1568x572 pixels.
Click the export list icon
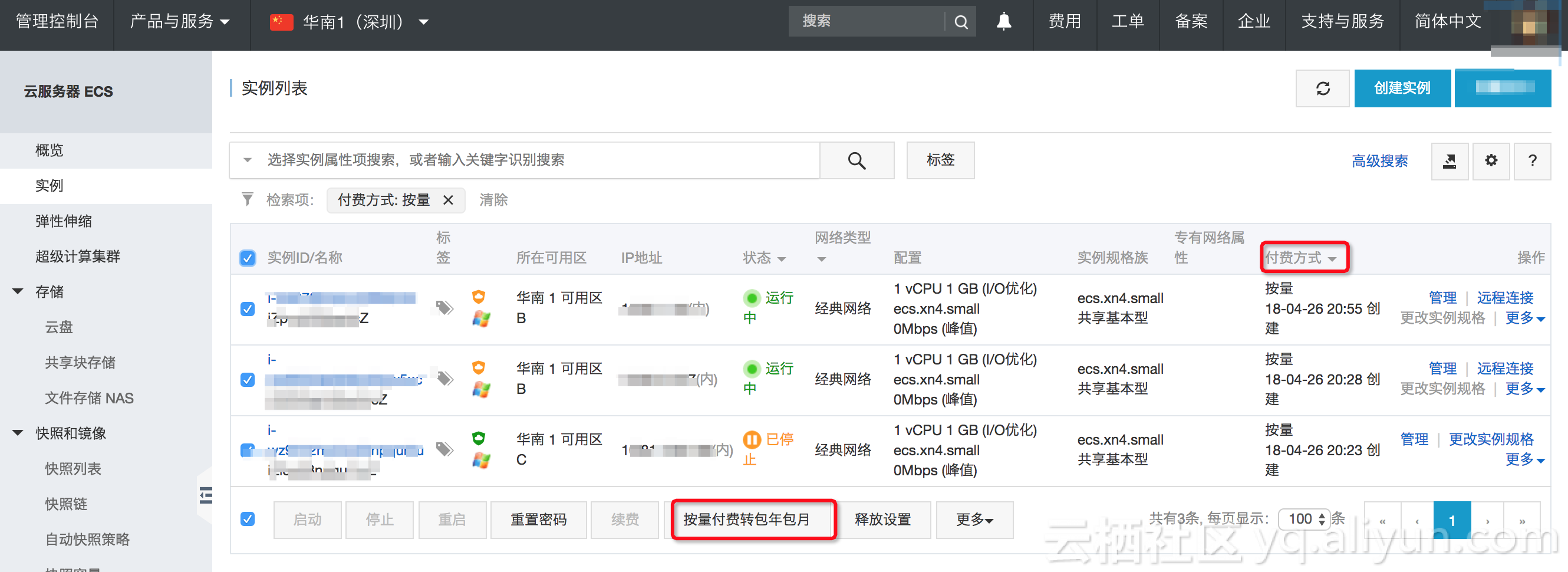1450,161
